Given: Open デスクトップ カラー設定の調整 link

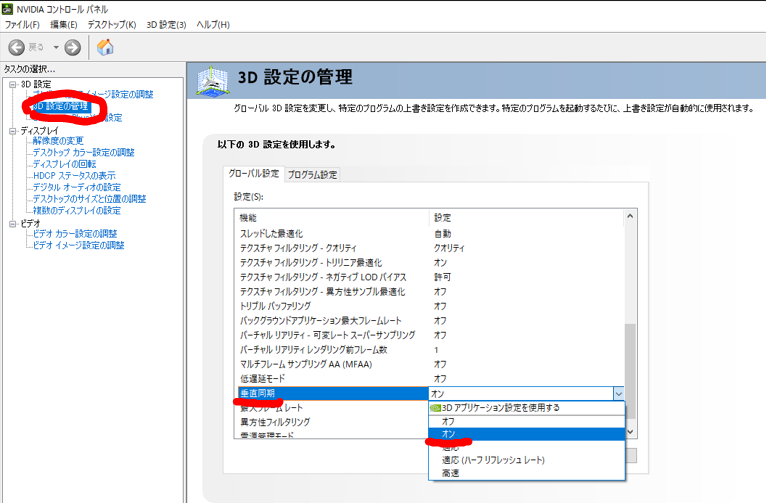Looking at the screenshot, I should tap(84, 152).
